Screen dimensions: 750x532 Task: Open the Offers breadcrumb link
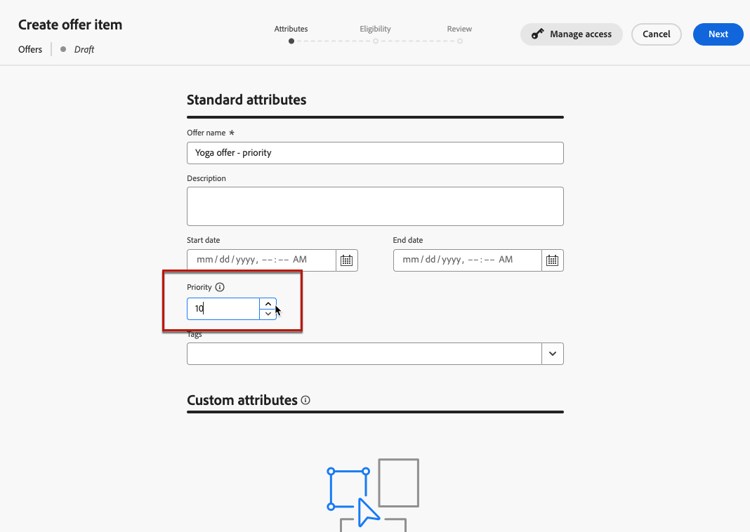30,49
